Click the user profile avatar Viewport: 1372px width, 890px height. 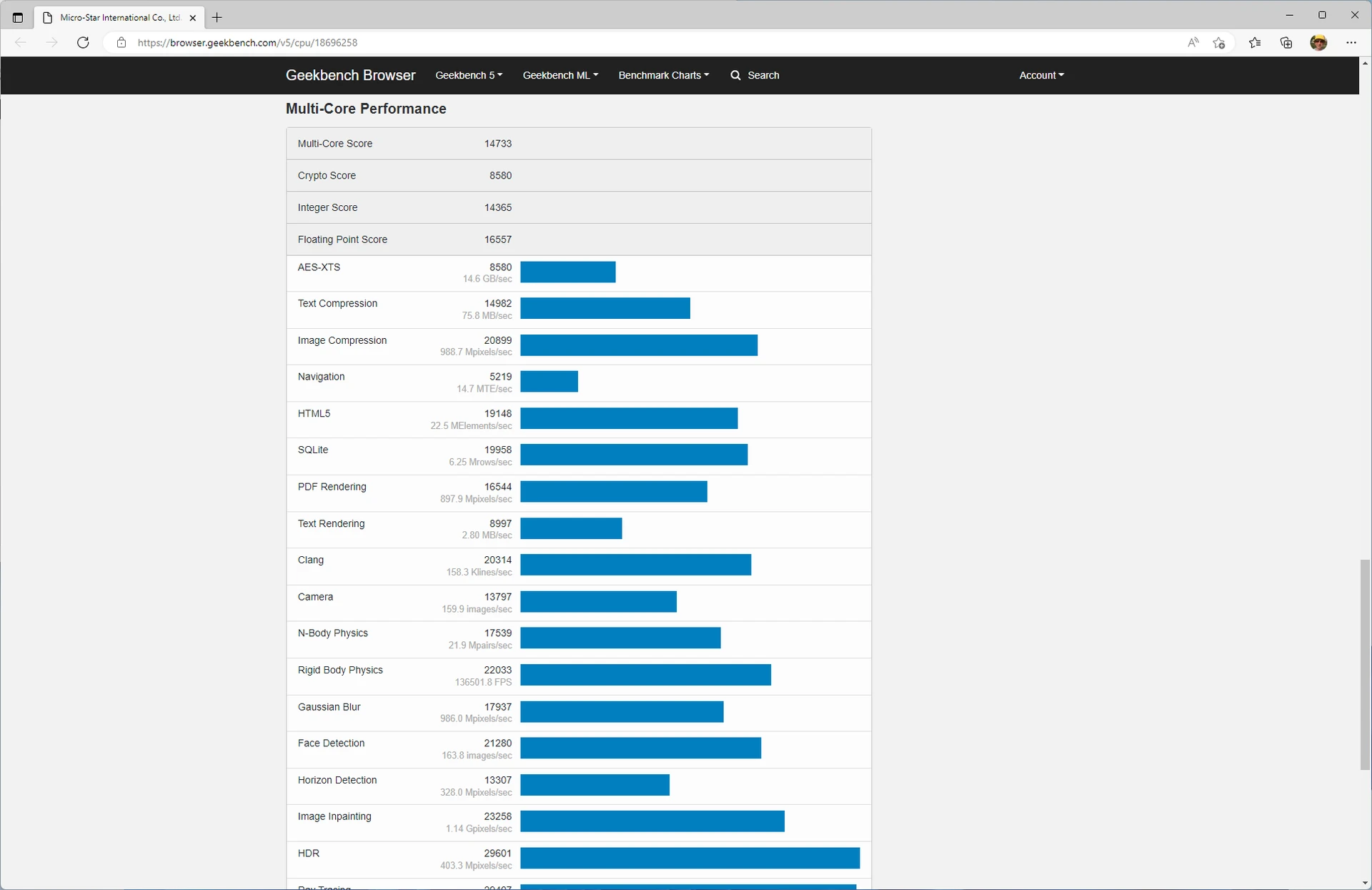click(x=1318, y=43)
